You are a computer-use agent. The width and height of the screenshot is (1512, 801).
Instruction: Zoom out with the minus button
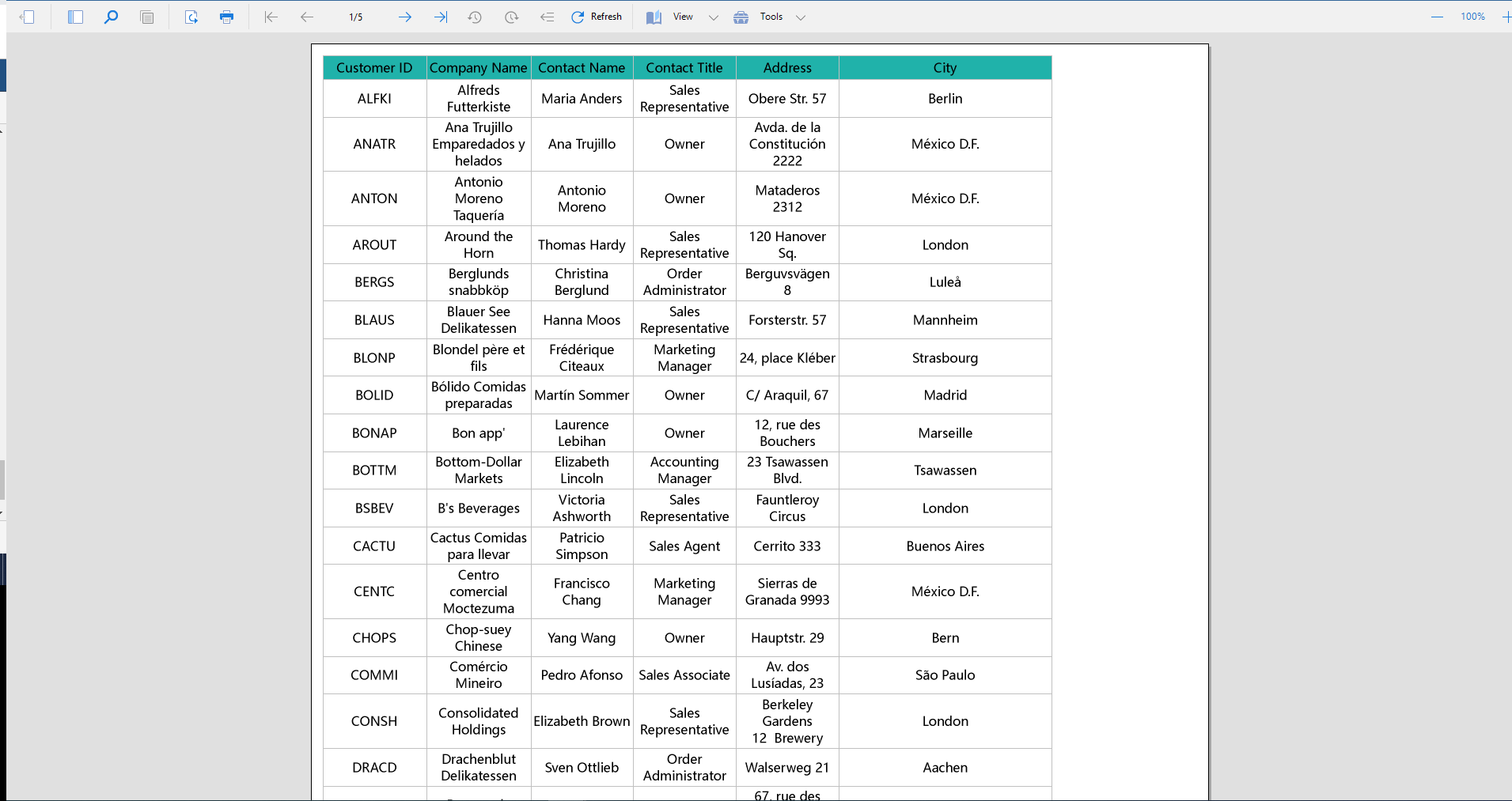pyautogui.click(x=1437, y=17)
